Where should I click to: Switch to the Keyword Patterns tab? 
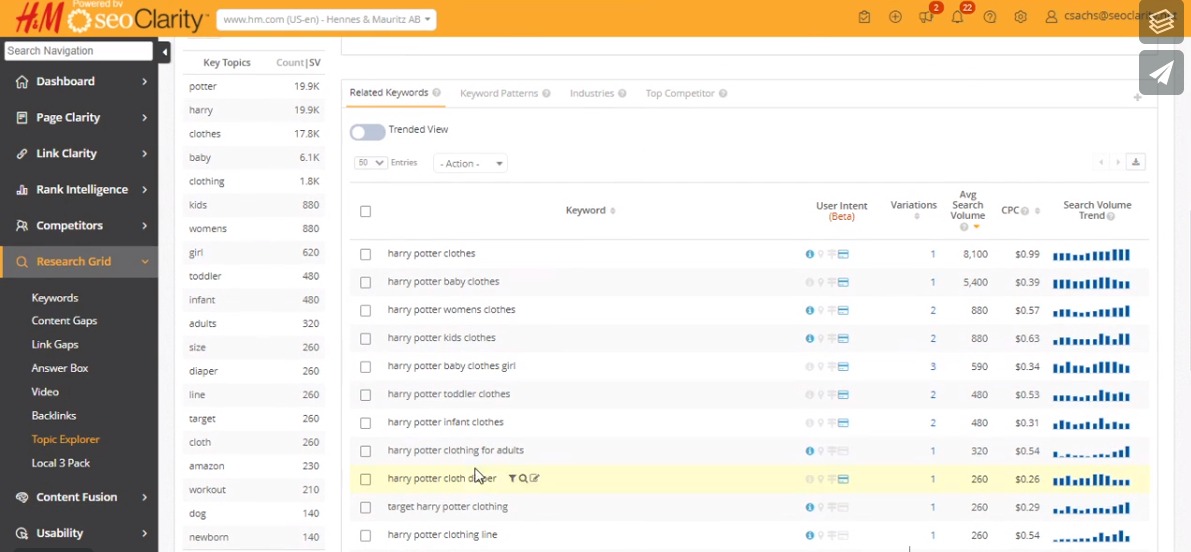click(x=499, y=93)
